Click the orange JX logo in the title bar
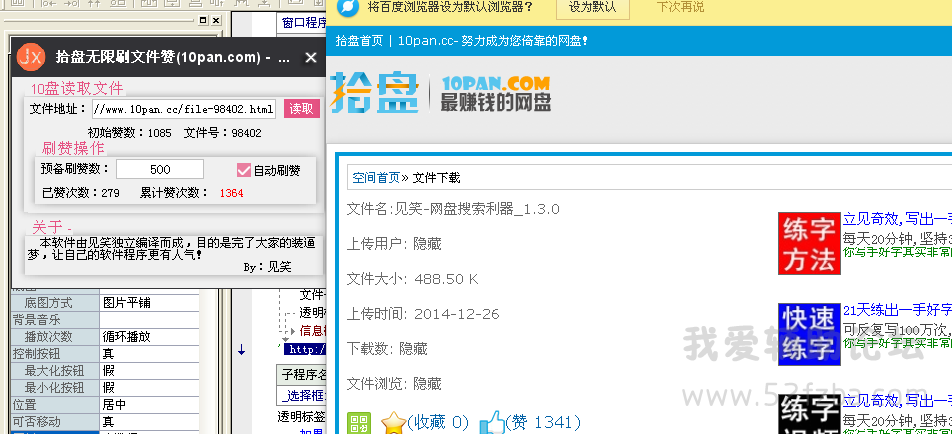The height and width of the screenshot is (434, 952). pyautogui.click(x=30, y=57)
